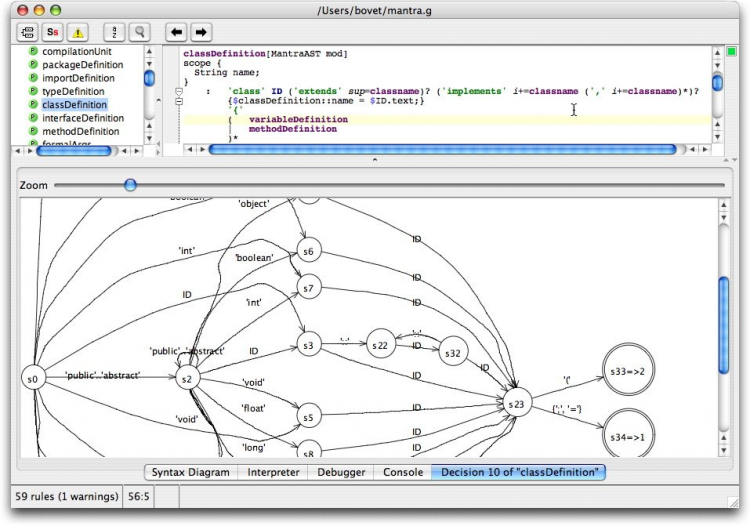Click the s32 state node
Viewport: 750px width, 526px height.
(452, 353)
